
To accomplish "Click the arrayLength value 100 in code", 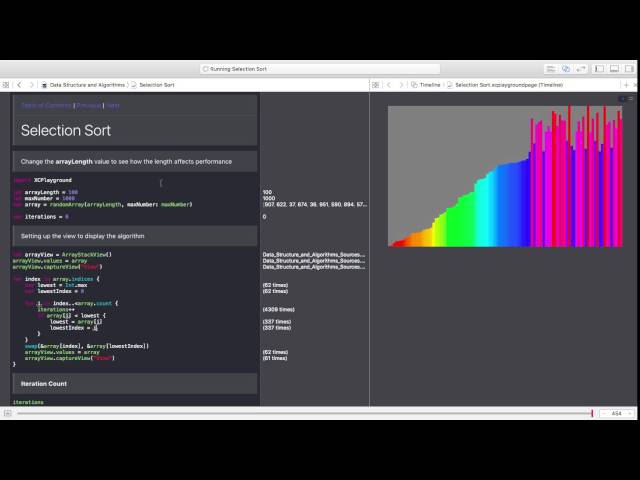I will tap(73, 192).
